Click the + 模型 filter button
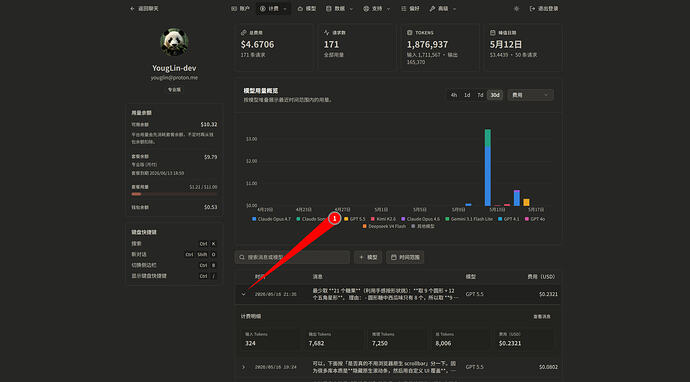Viewport: 690px width, 382px height. pyautogui.click(x=368, y=257)
